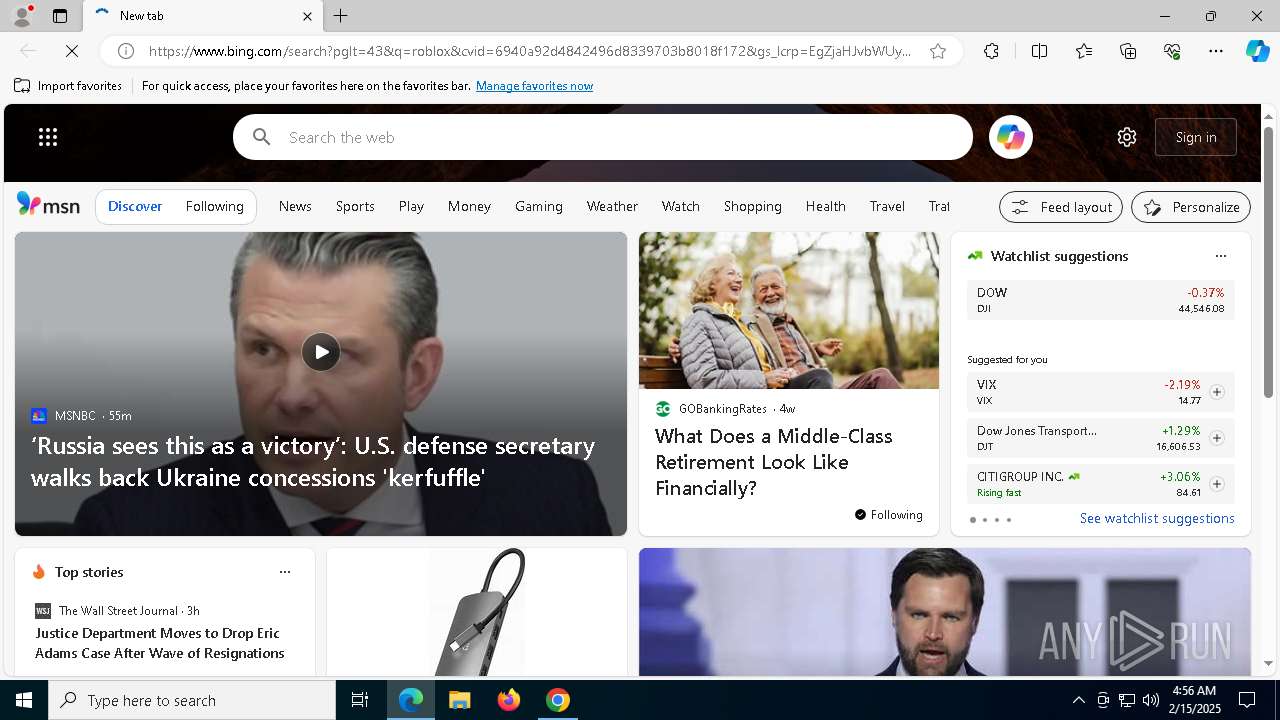This screenshot has width=1280, height=720.
Task: Open USB hub product thumbnail
Action: pos(477,612)
